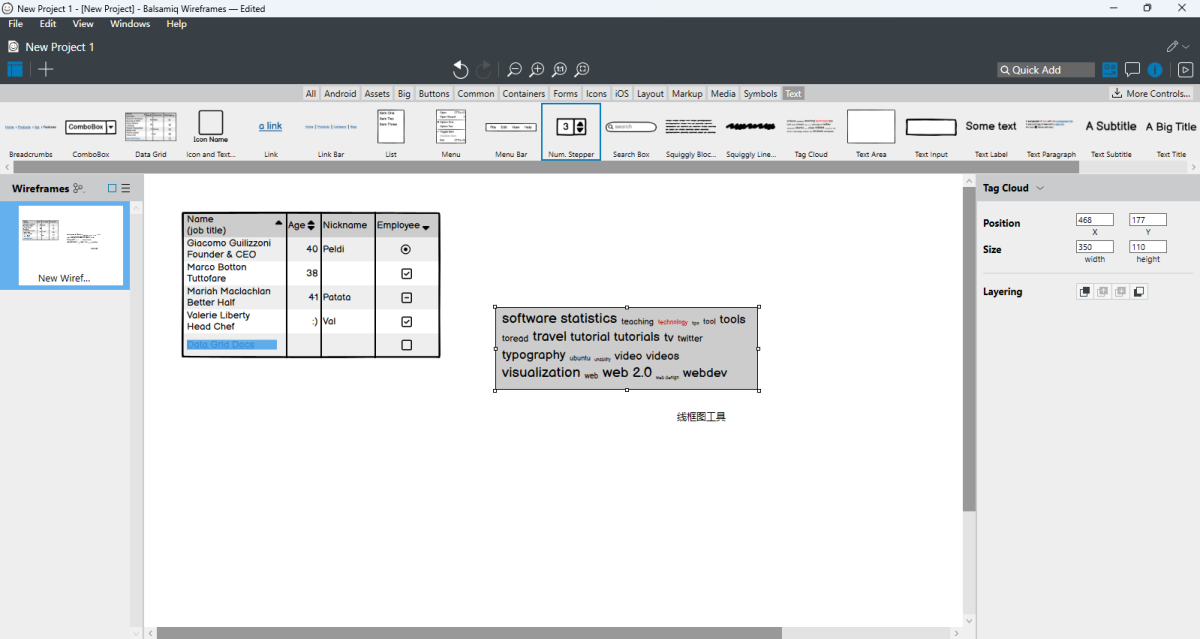
Task: Click the zoom out magnifier icon
Action: 514,69
